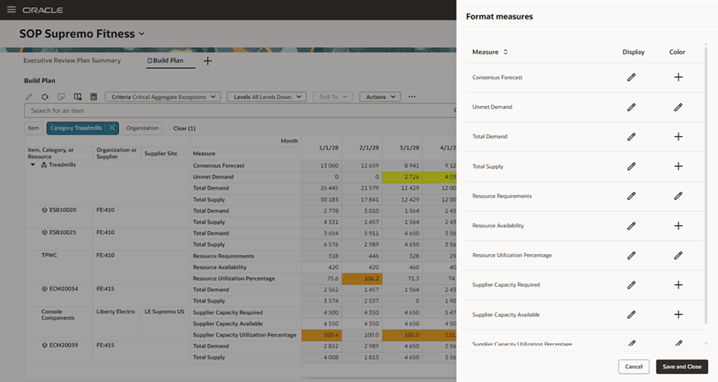Image resolution: width=718 pixels, height=382 pixels.
Task: Edit color for Resource Utilization Percentage
Action: point(678,256)
